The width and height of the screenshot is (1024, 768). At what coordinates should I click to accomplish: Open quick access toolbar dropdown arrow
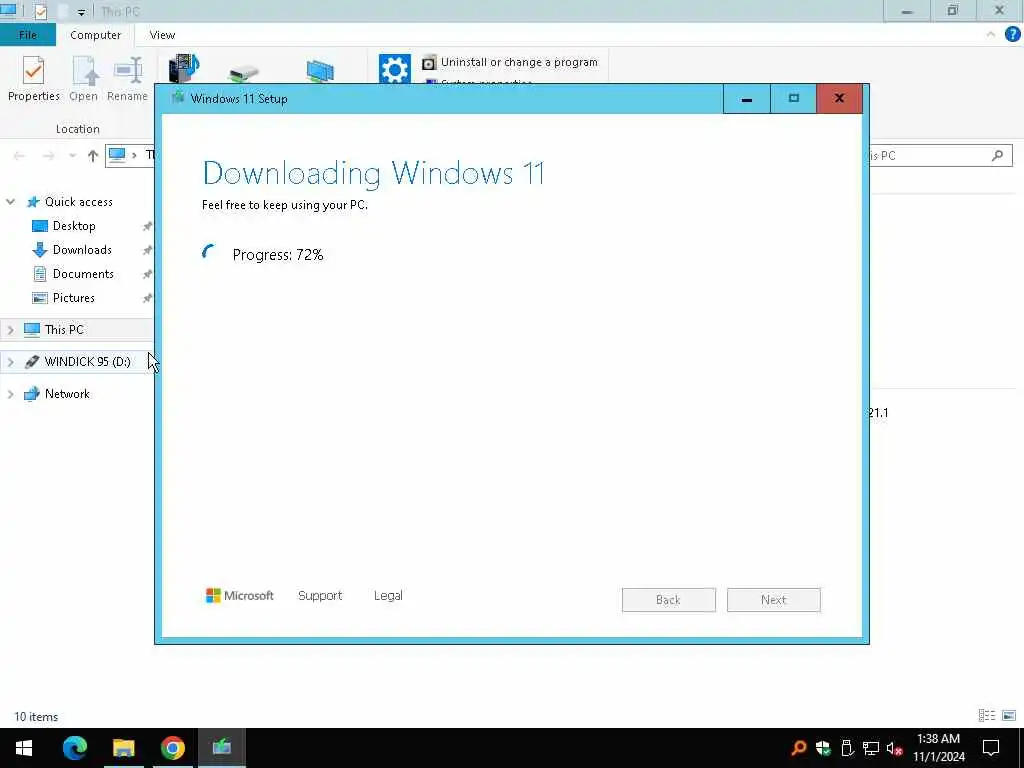(81, 12)
